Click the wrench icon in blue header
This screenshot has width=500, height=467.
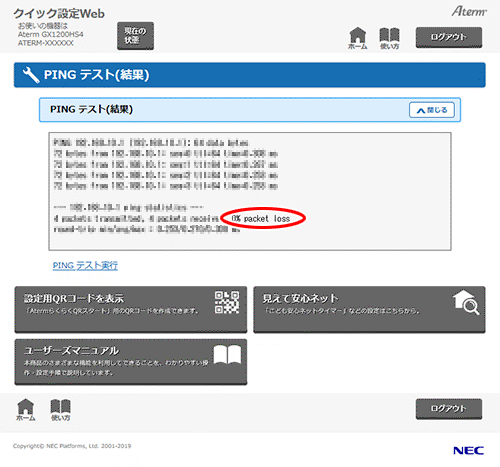point(31,75)
